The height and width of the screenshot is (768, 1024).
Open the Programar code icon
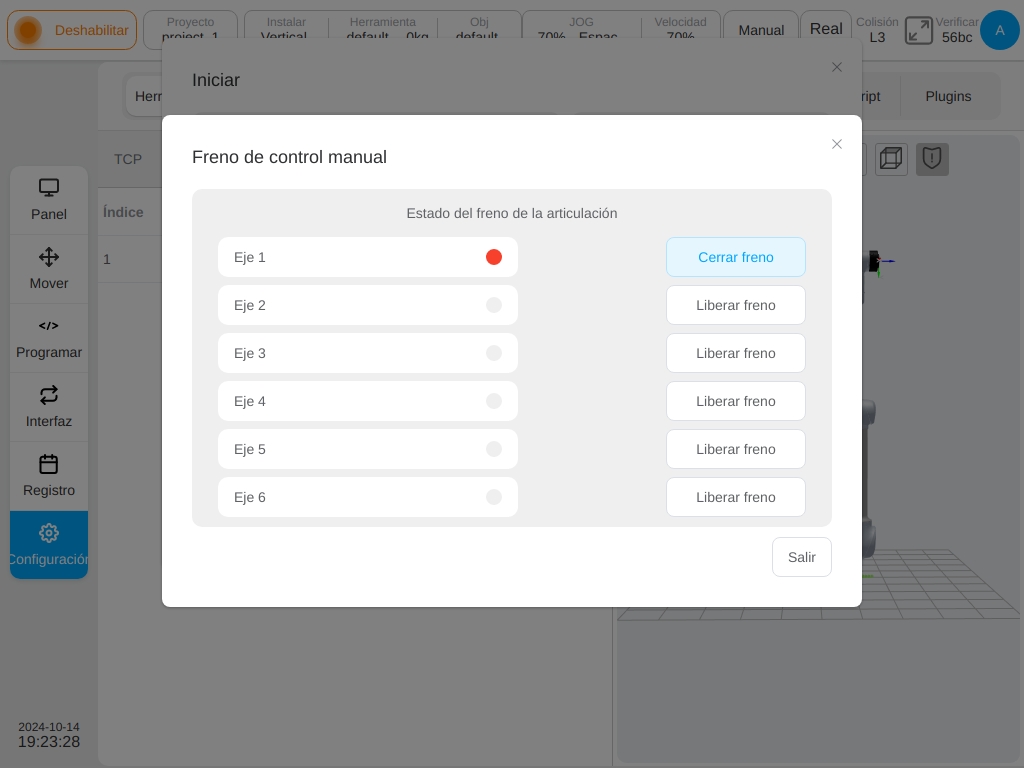coord(49,326)
